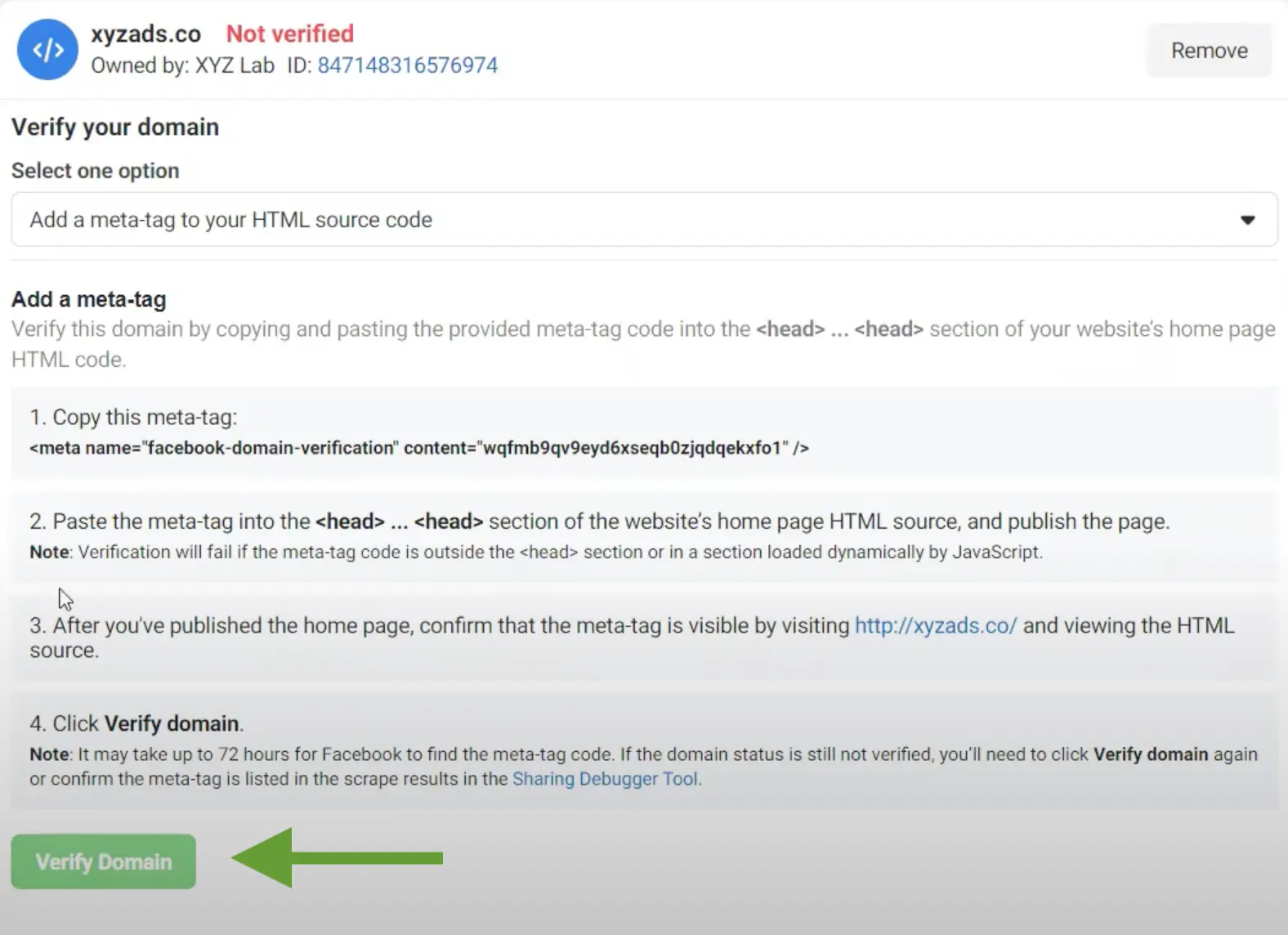
Task: Click the Verify Domain button
Action: (x=104, y=861)
